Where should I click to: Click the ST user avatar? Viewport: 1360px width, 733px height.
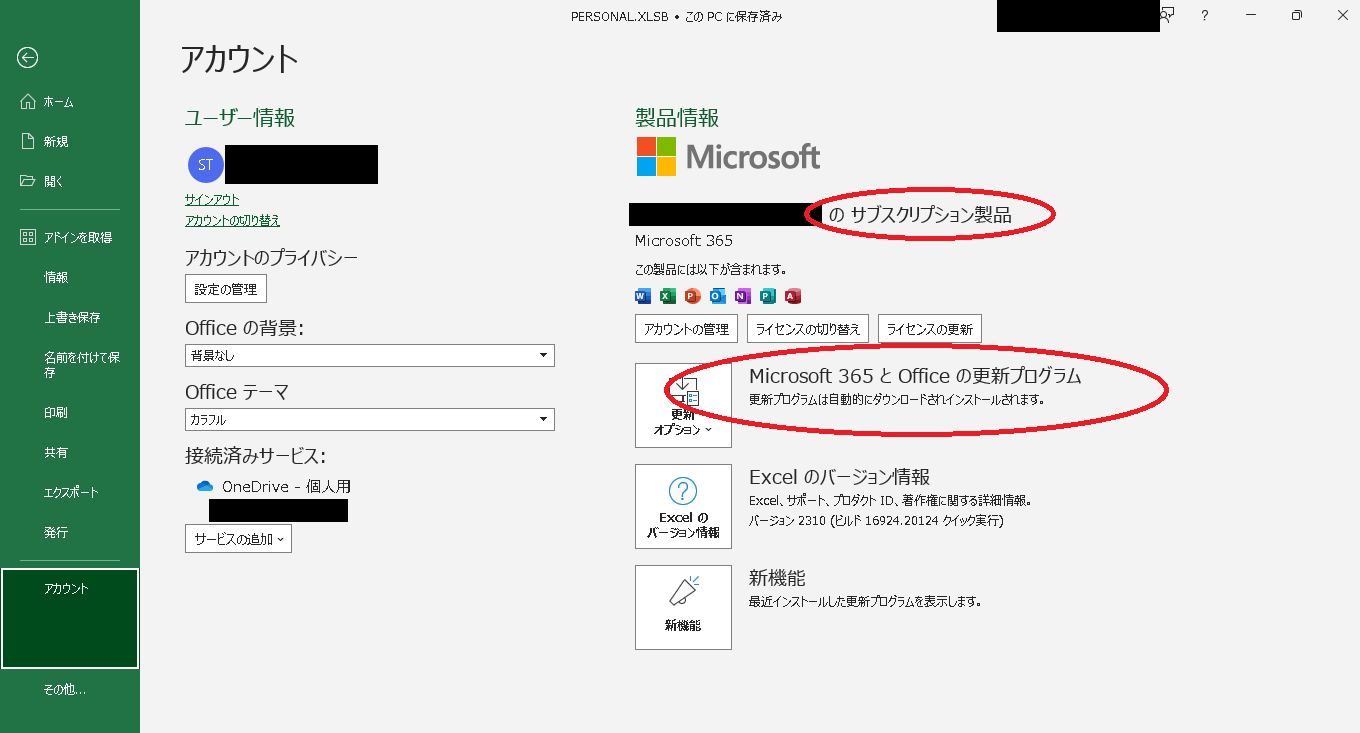pyautogui.click(x=206, y=165)
